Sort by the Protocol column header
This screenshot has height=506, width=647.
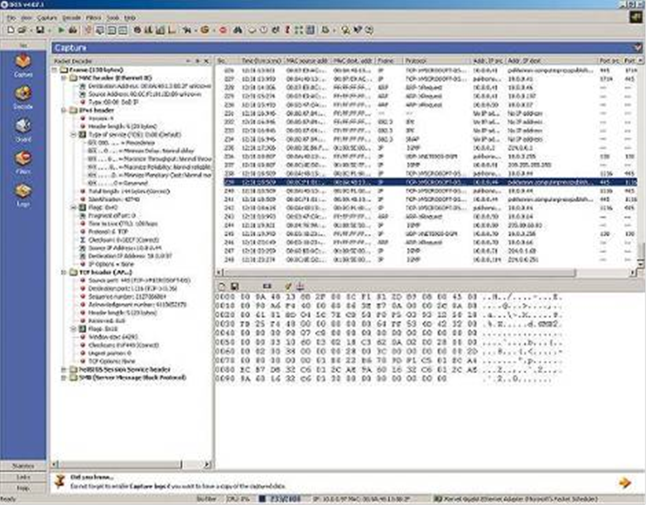(436, 61)
